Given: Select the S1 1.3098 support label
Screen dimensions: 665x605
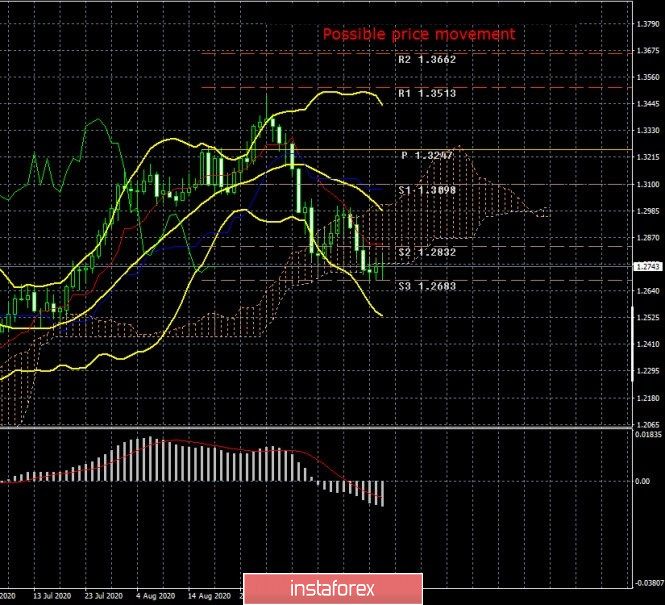Looking at the screenshot, I should click(x=427, y=190).
